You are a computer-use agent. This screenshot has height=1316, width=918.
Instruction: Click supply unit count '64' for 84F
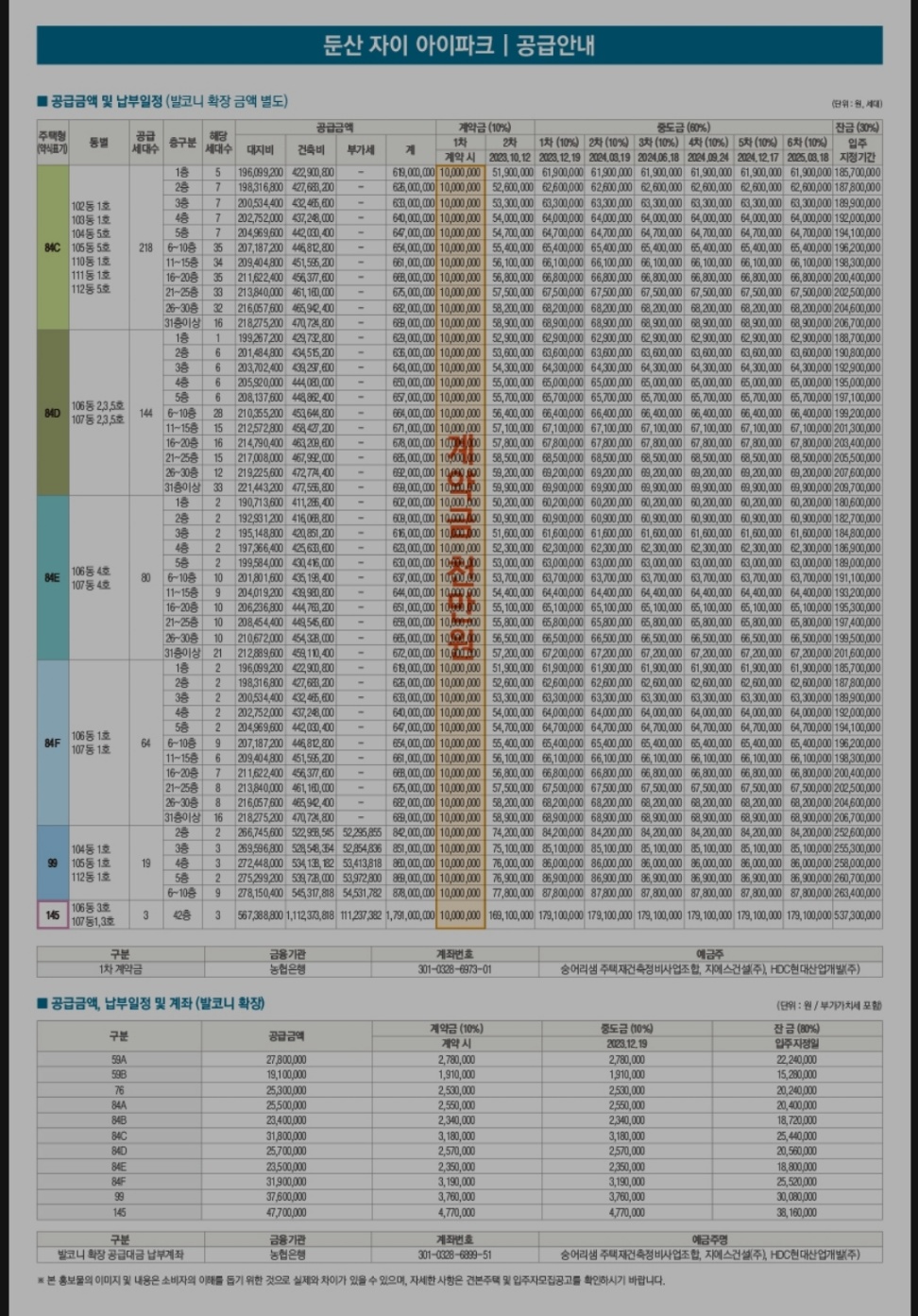click(x=145, y=743)
